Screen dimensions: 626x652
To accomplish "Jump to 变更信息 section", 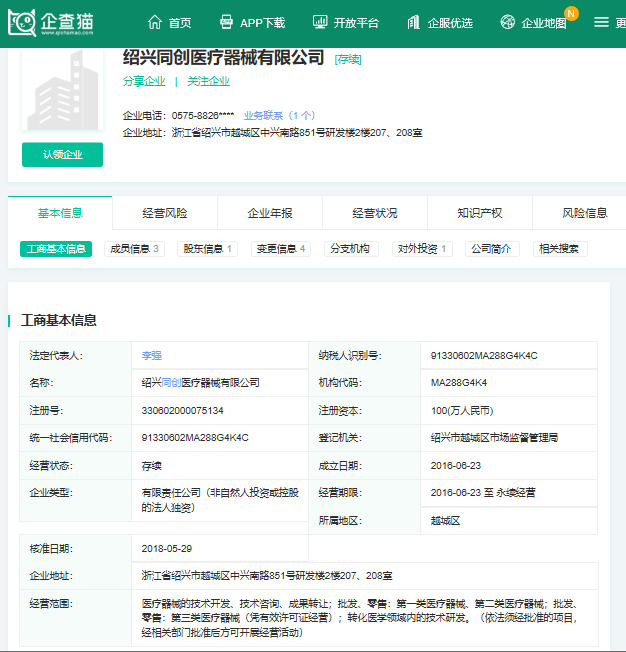I will pos(281,249).
